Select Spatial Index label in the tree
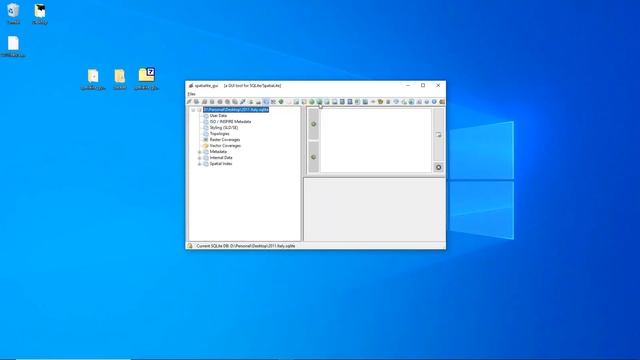 221,164
